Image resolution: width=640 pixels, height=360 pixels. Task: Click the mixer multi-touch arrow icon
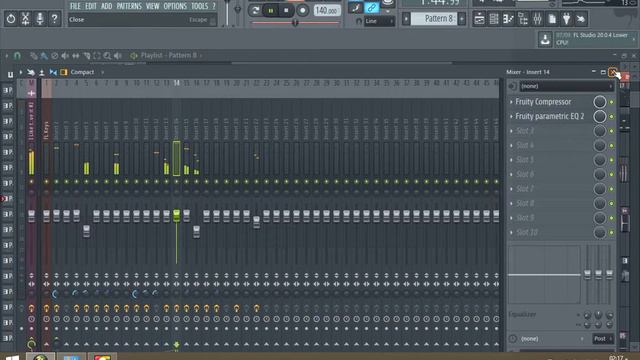click(31, 72)
